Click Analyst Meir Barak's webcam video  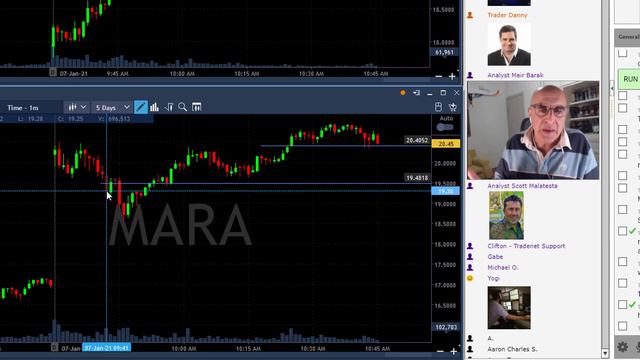[x=533, y=130]
